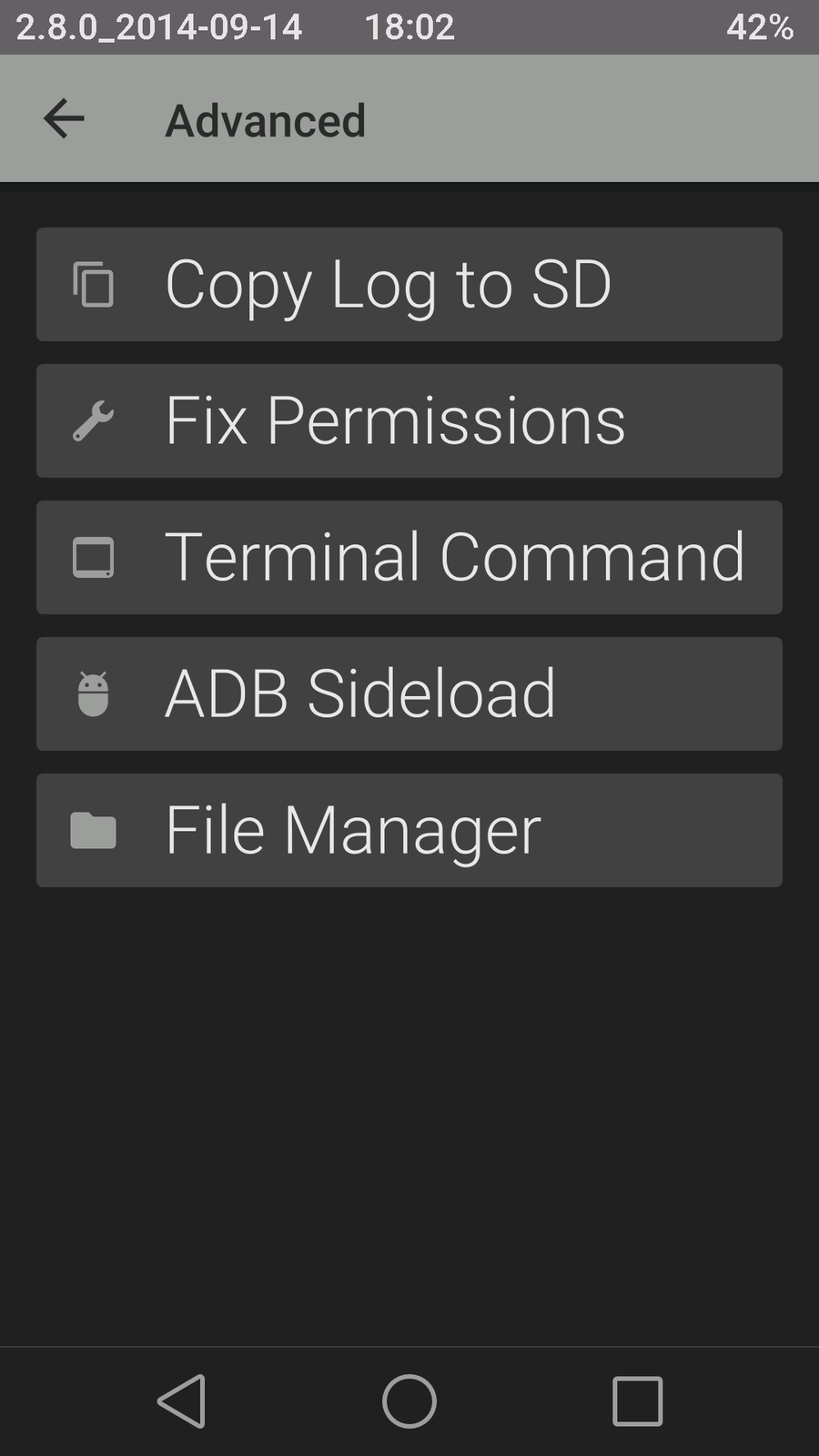This screenshot has height=1456, width=819.
Task: Start ADB Sideload via its label
Action: 360,693
